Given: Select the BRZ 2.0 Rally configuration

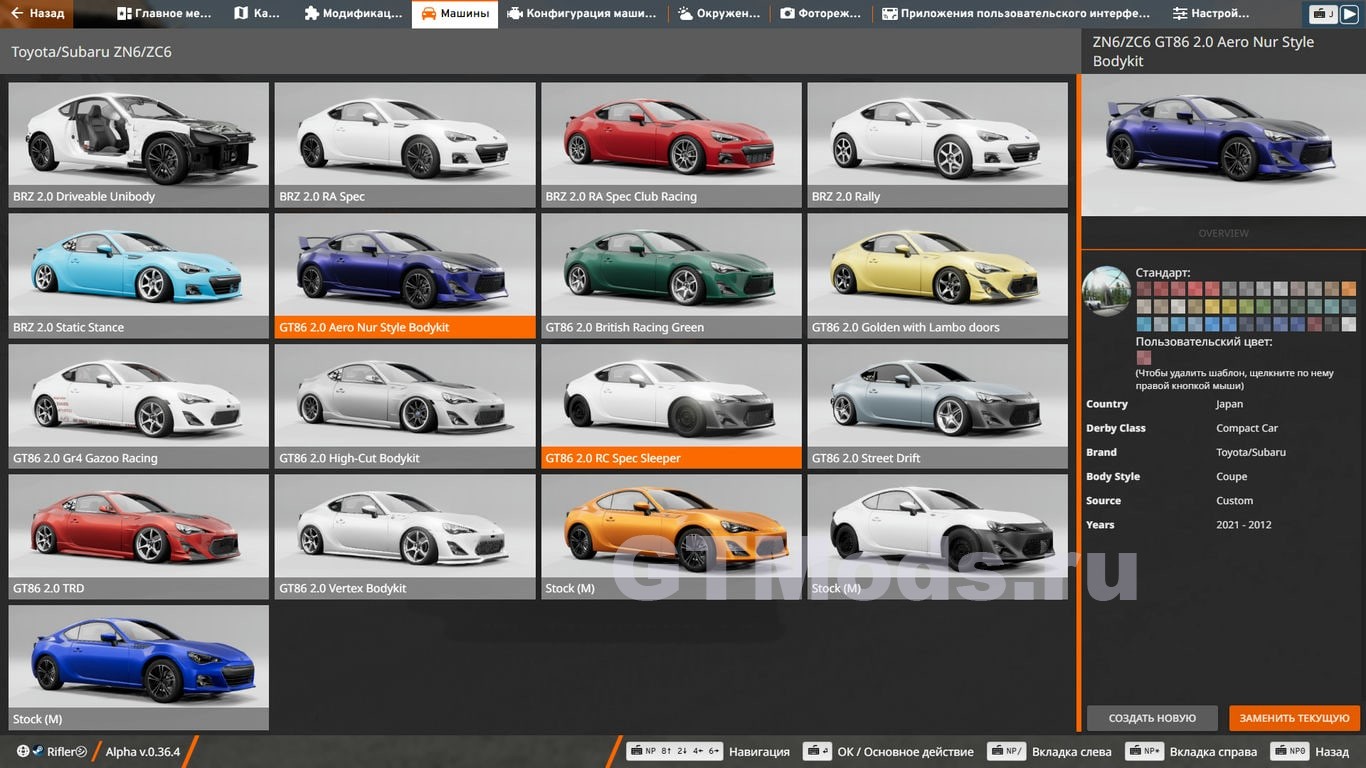Looking at the screenshot, I should pos(938,145).
